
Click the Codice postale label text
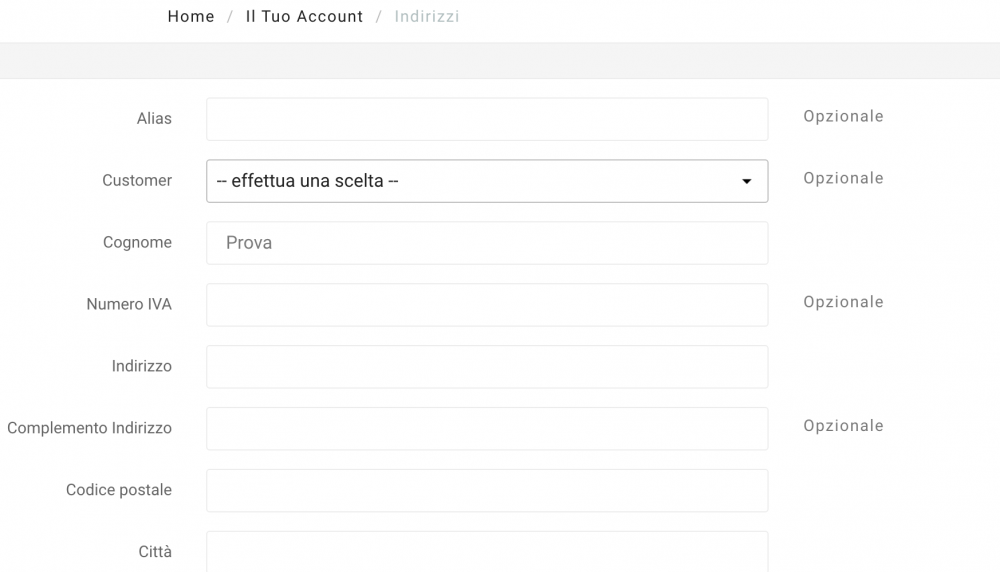[119, 491]
